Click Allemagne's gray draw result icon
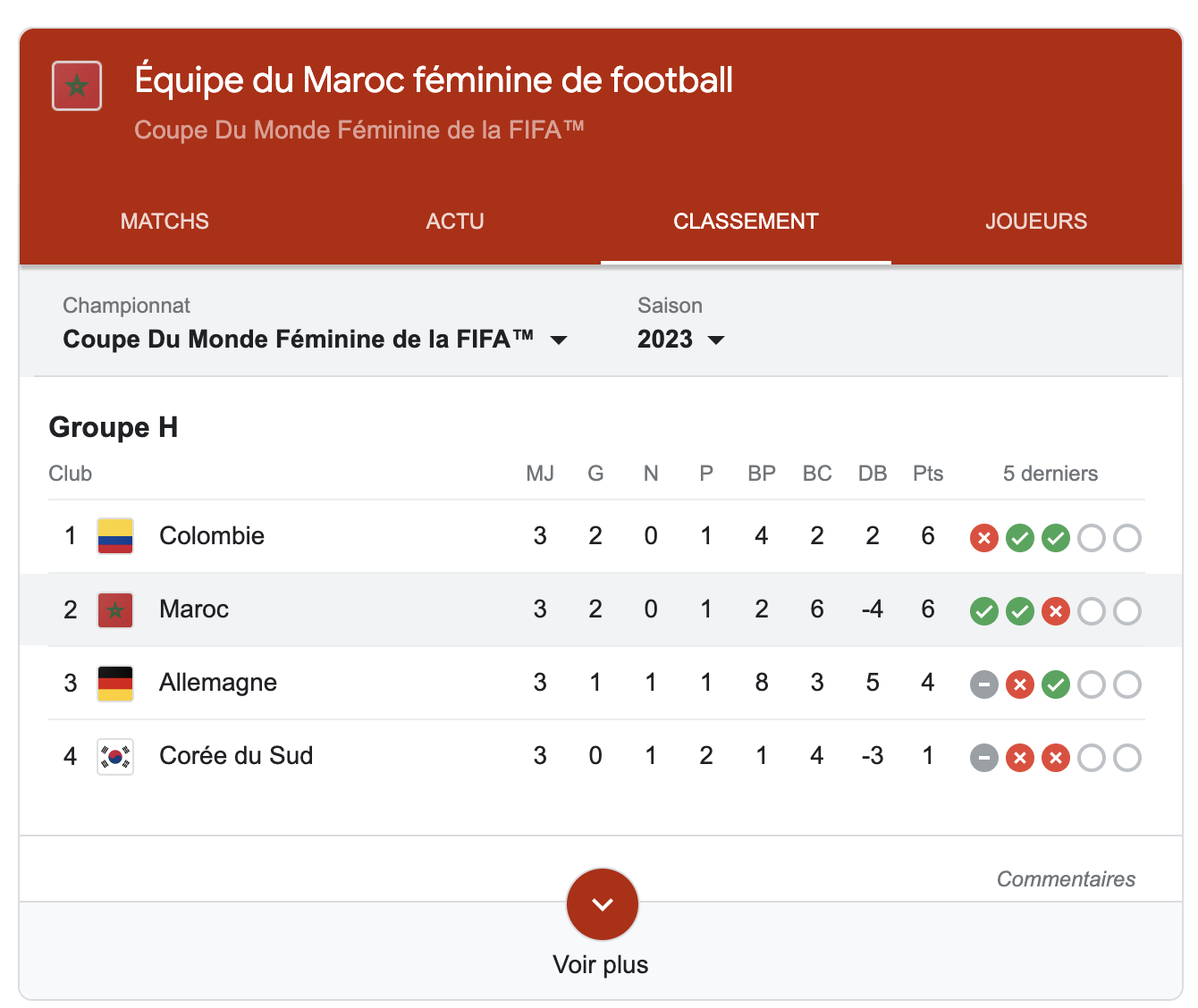 984,685
